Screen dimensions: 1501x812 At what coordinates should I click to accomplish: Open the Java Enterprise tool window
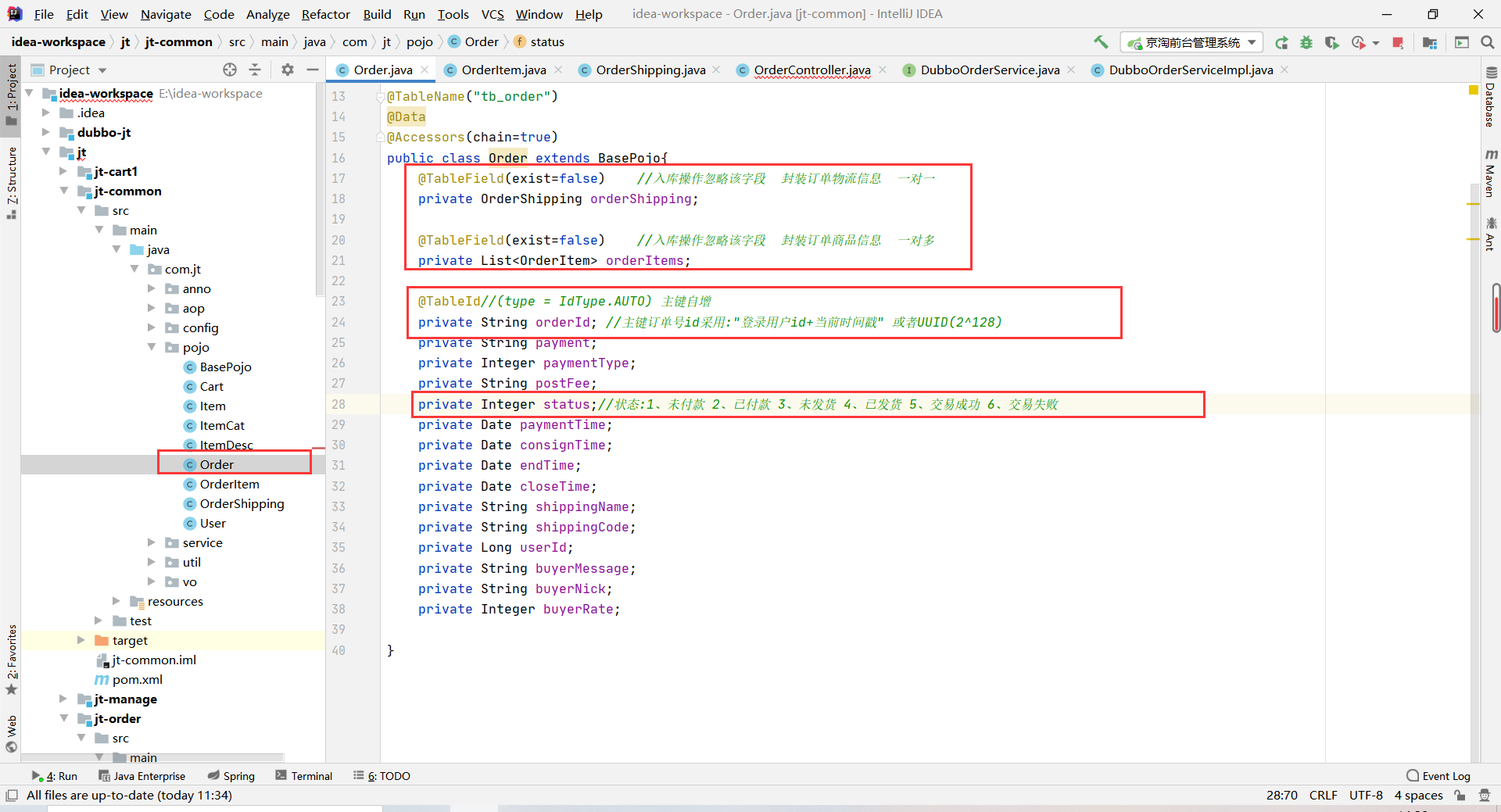142,776
